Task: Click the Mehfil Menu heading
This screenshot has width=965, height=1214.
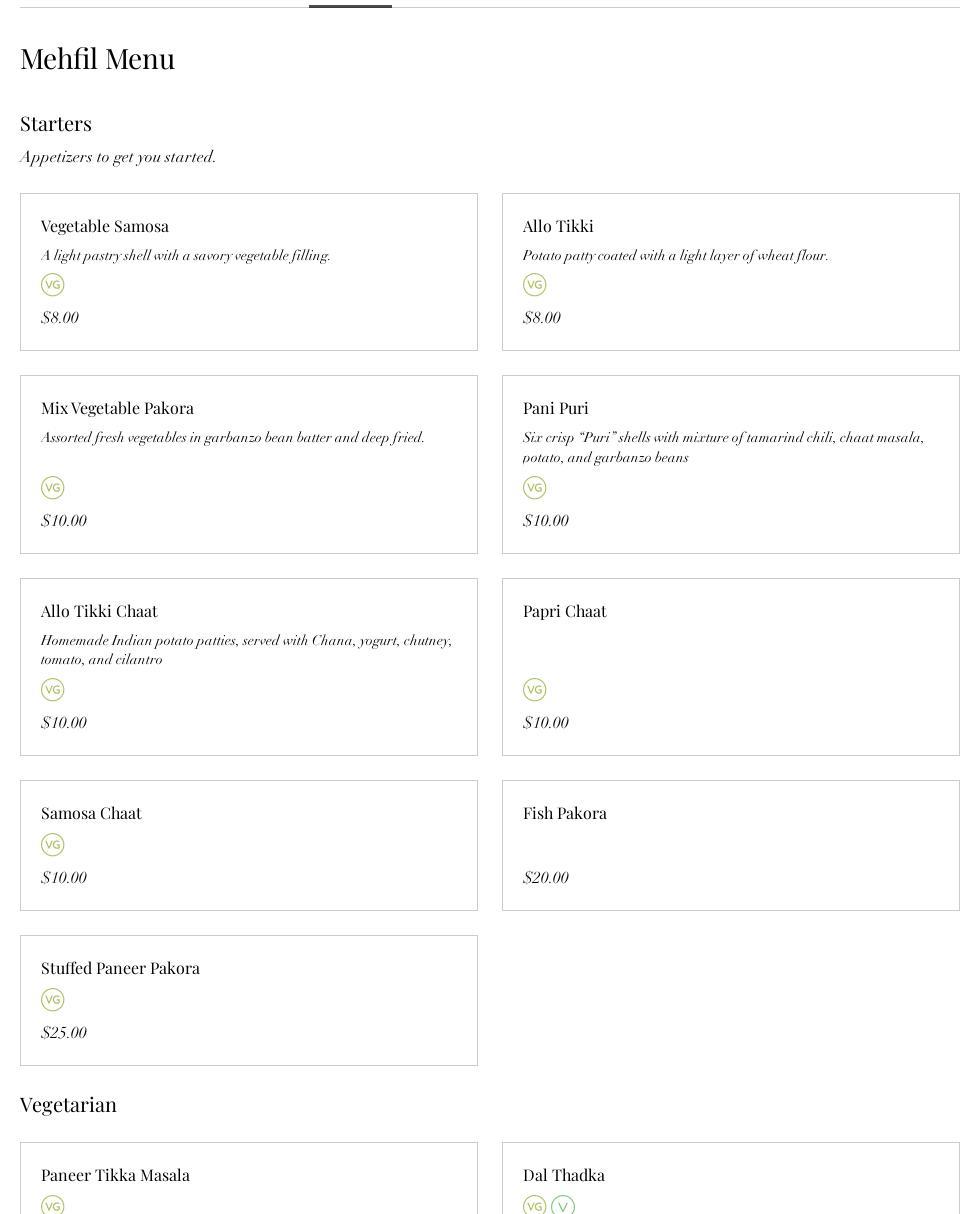Action: tap(98, 59)
